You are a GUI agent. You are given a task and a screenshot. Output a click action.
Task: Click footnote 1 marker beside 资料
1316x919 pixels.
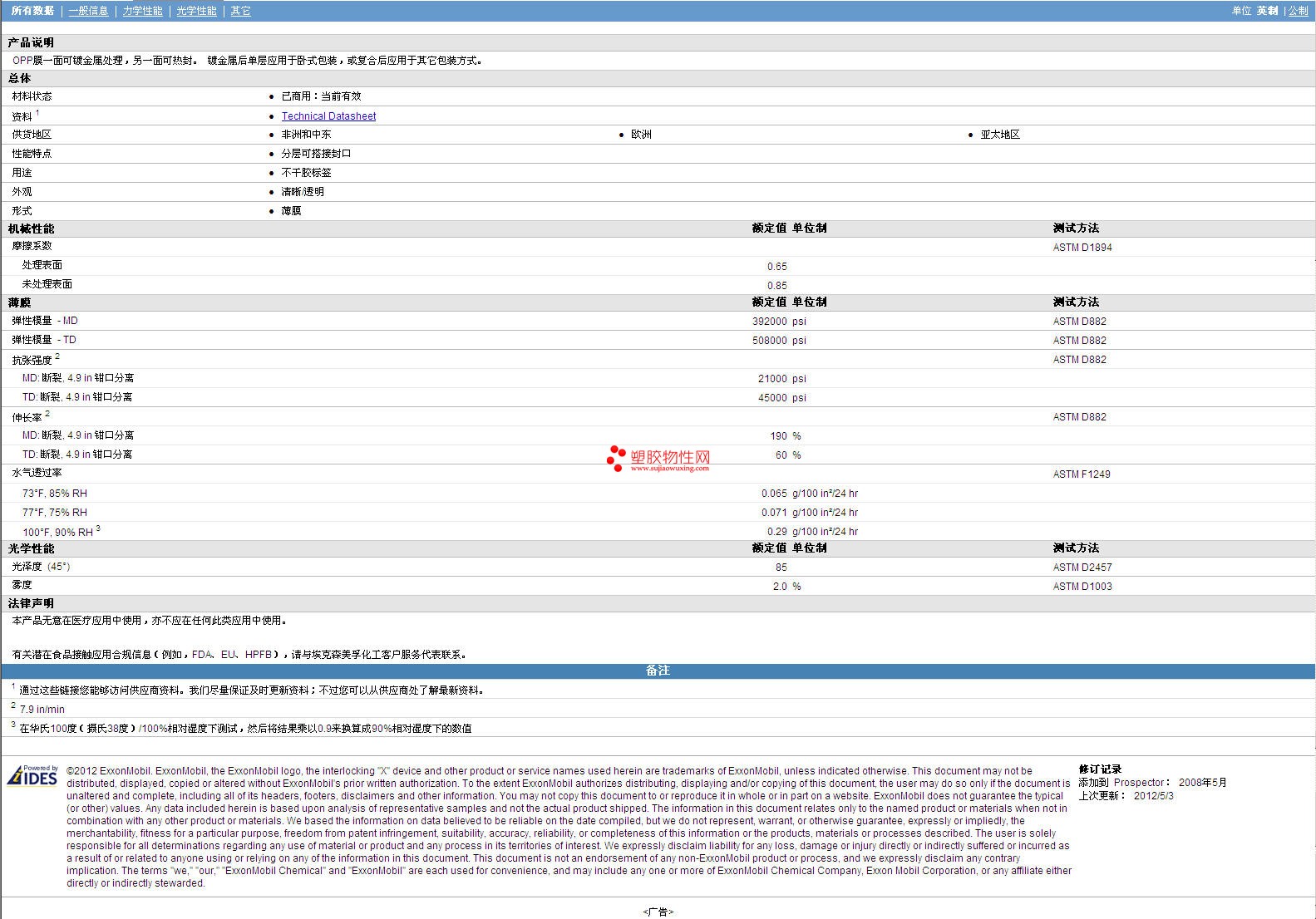coord(37,113)
